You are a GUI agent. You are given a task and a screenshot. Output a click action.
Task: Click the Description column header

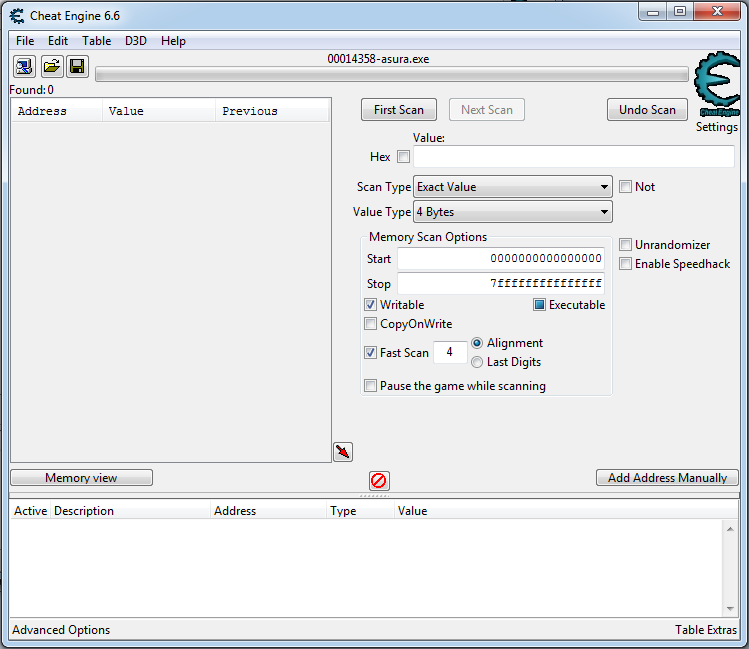(x=130, y=511)
